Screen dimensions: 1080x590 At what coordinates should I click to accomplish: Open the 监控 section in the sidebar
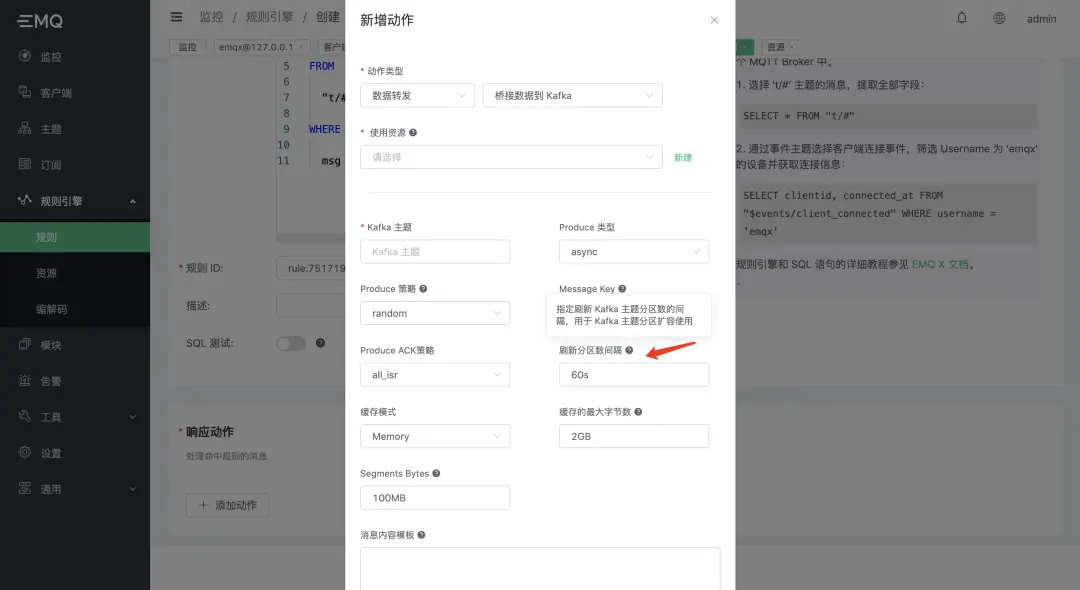46,55
